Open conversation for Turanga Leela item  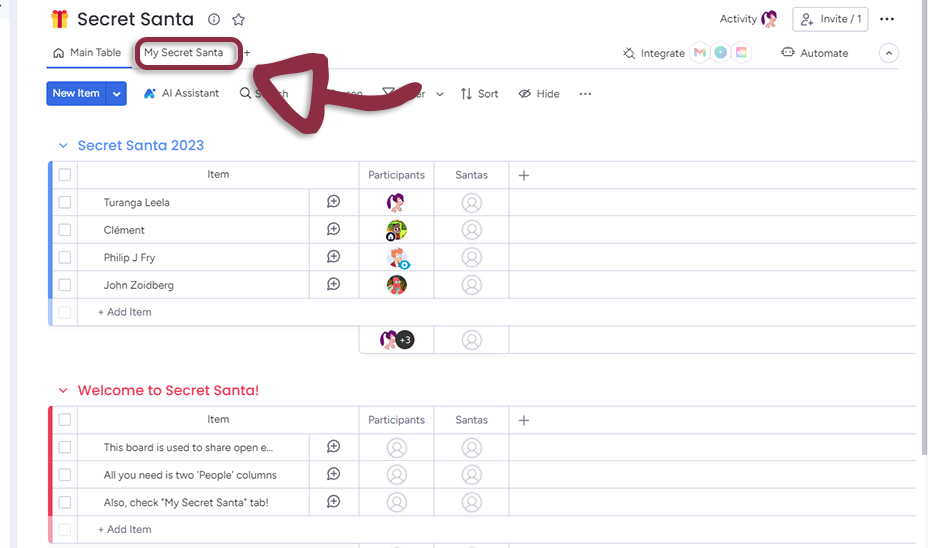click(x=334, y=202)
